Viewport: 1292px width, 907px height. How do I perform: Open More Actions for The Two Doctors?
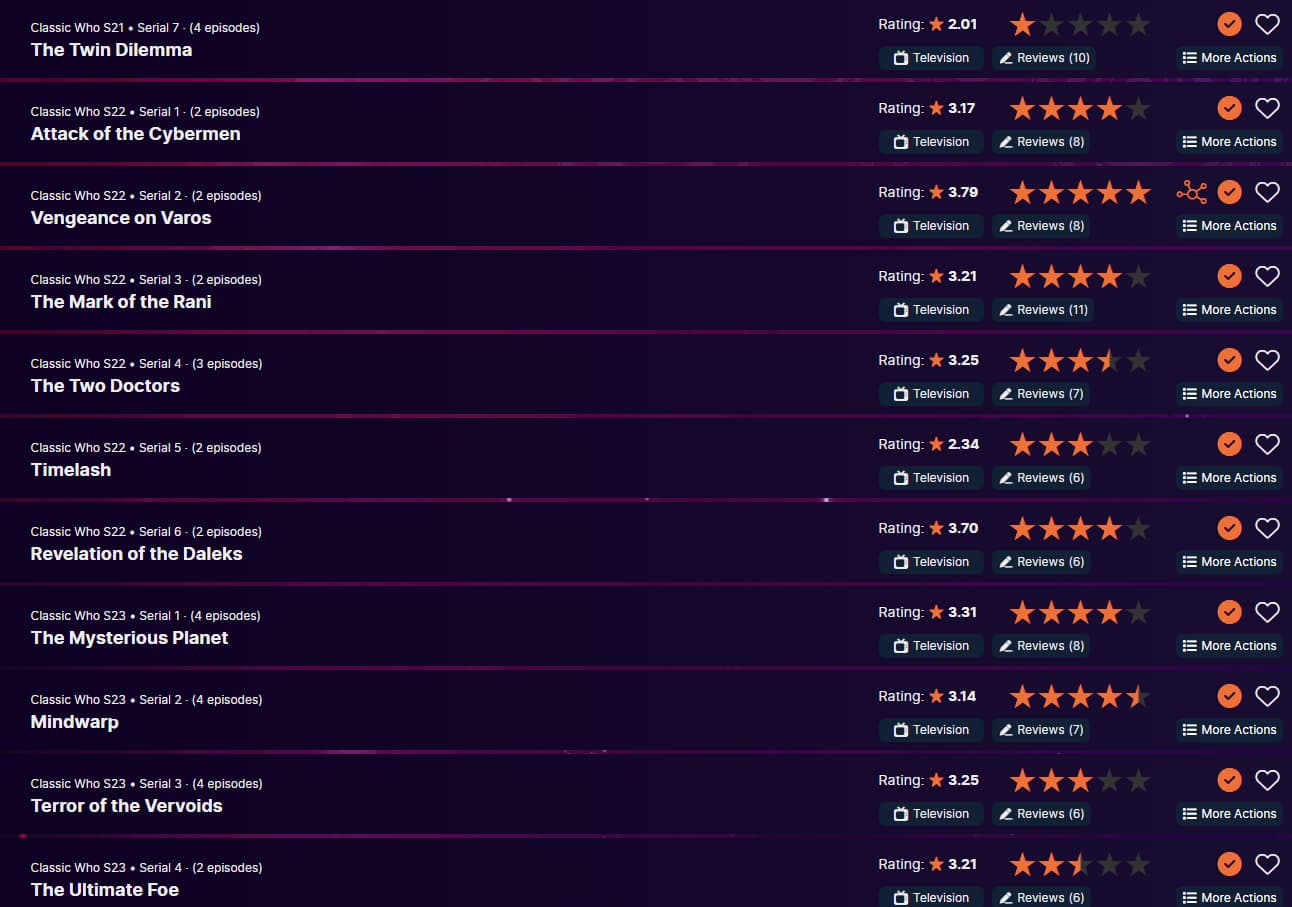point(1229,394)
